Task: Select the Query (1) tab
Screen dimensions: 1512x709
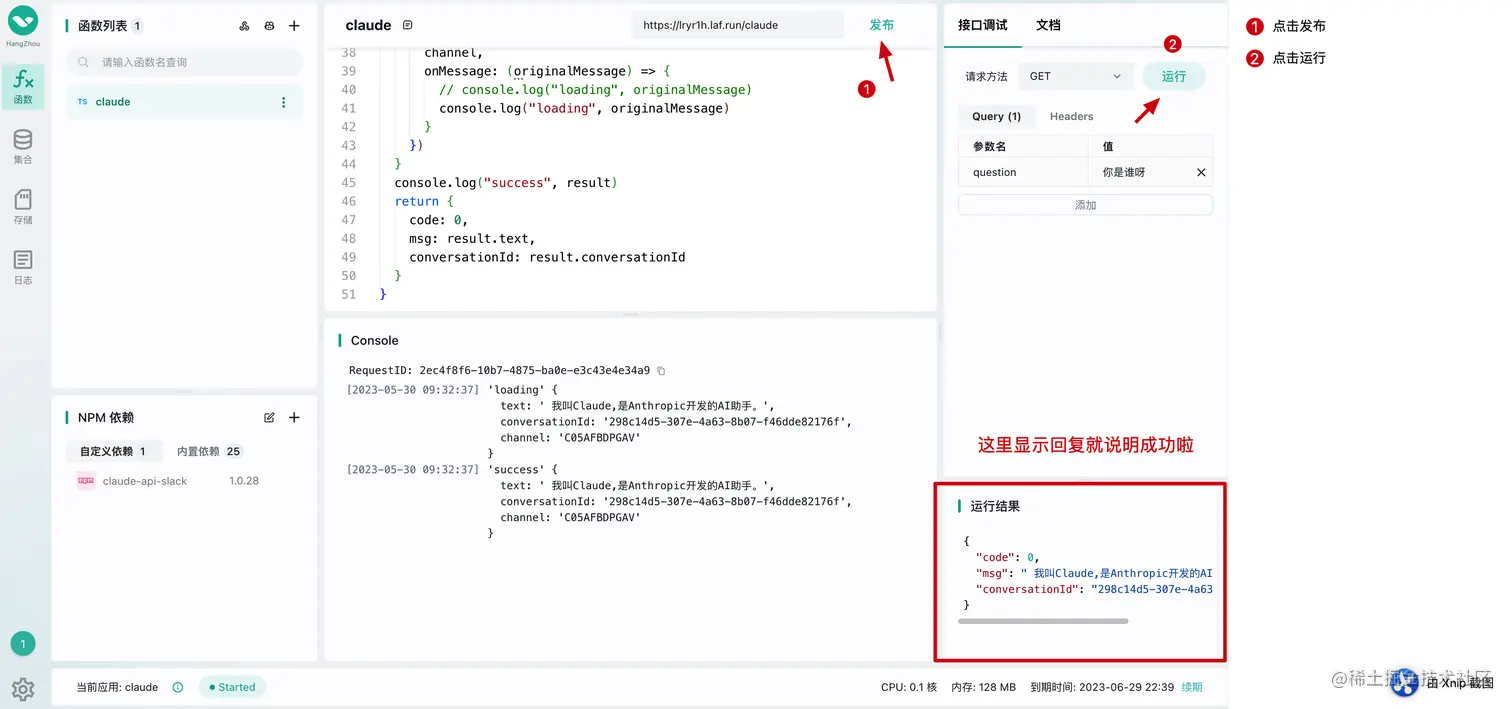Action: (996, 116)
